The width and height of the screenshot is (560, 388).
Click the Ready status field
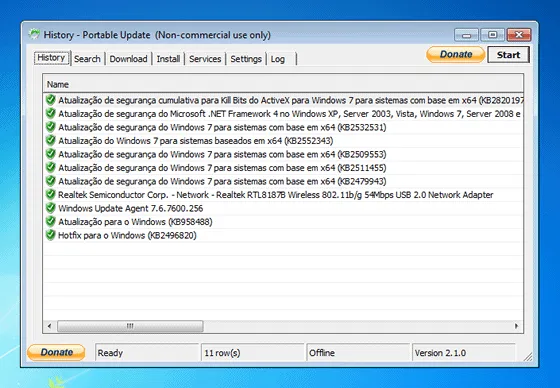coord(147,353)
